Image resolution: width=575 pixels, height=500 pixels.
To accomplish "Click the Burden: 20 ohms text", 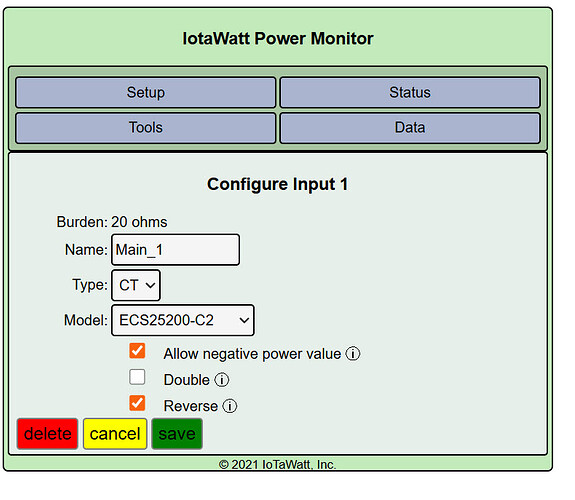I will point(112,222).
